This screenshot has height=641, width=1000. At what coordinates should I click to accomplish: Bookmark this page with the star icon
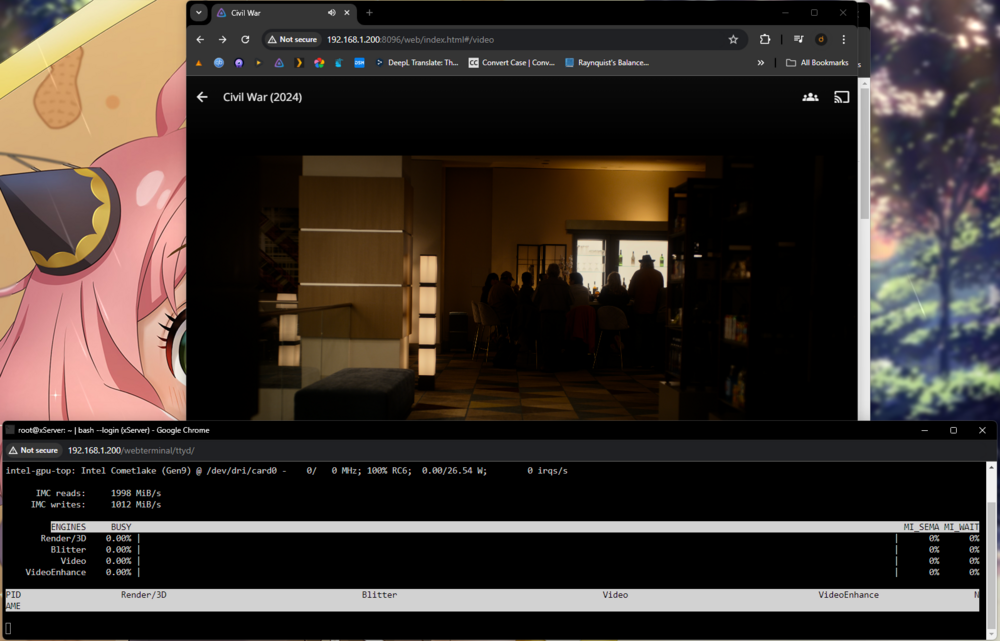tap(733, 40)
